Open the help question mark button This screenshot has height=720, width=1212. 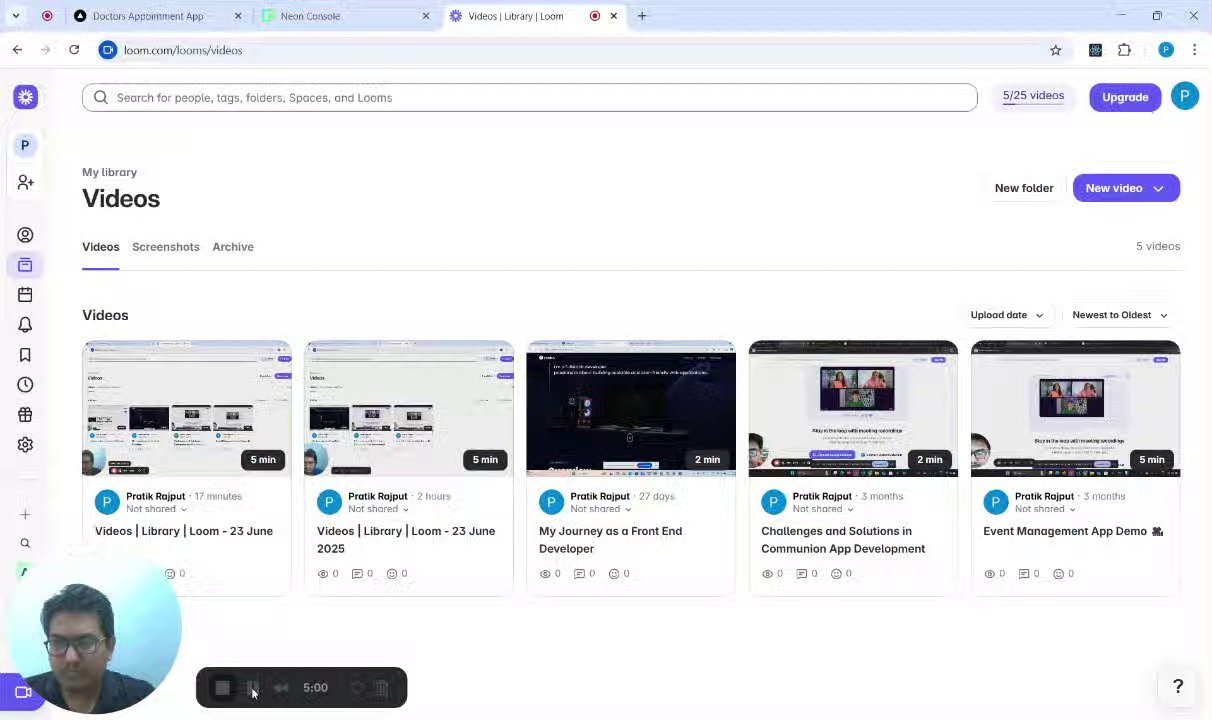(x=1178, y=686)
